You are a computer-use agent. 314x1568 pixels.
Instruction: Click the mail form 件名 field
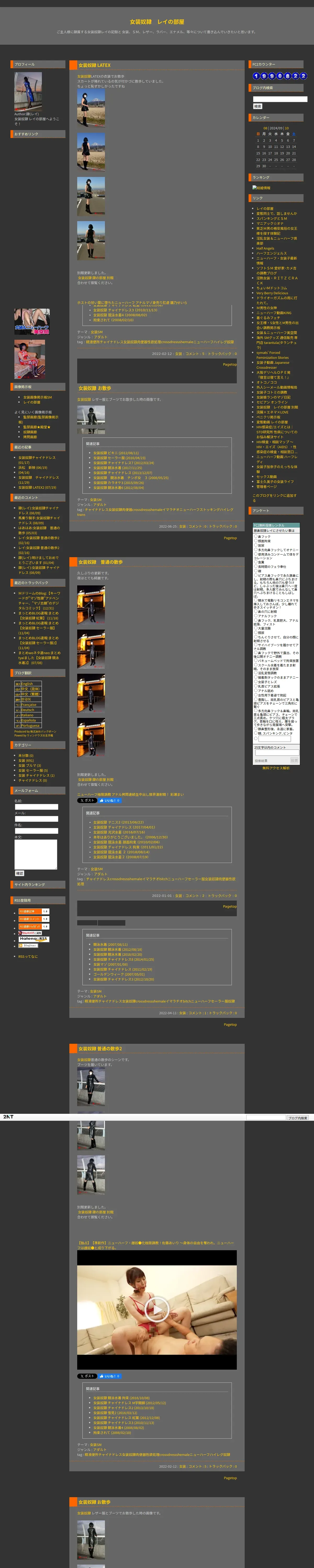(37, 831)
